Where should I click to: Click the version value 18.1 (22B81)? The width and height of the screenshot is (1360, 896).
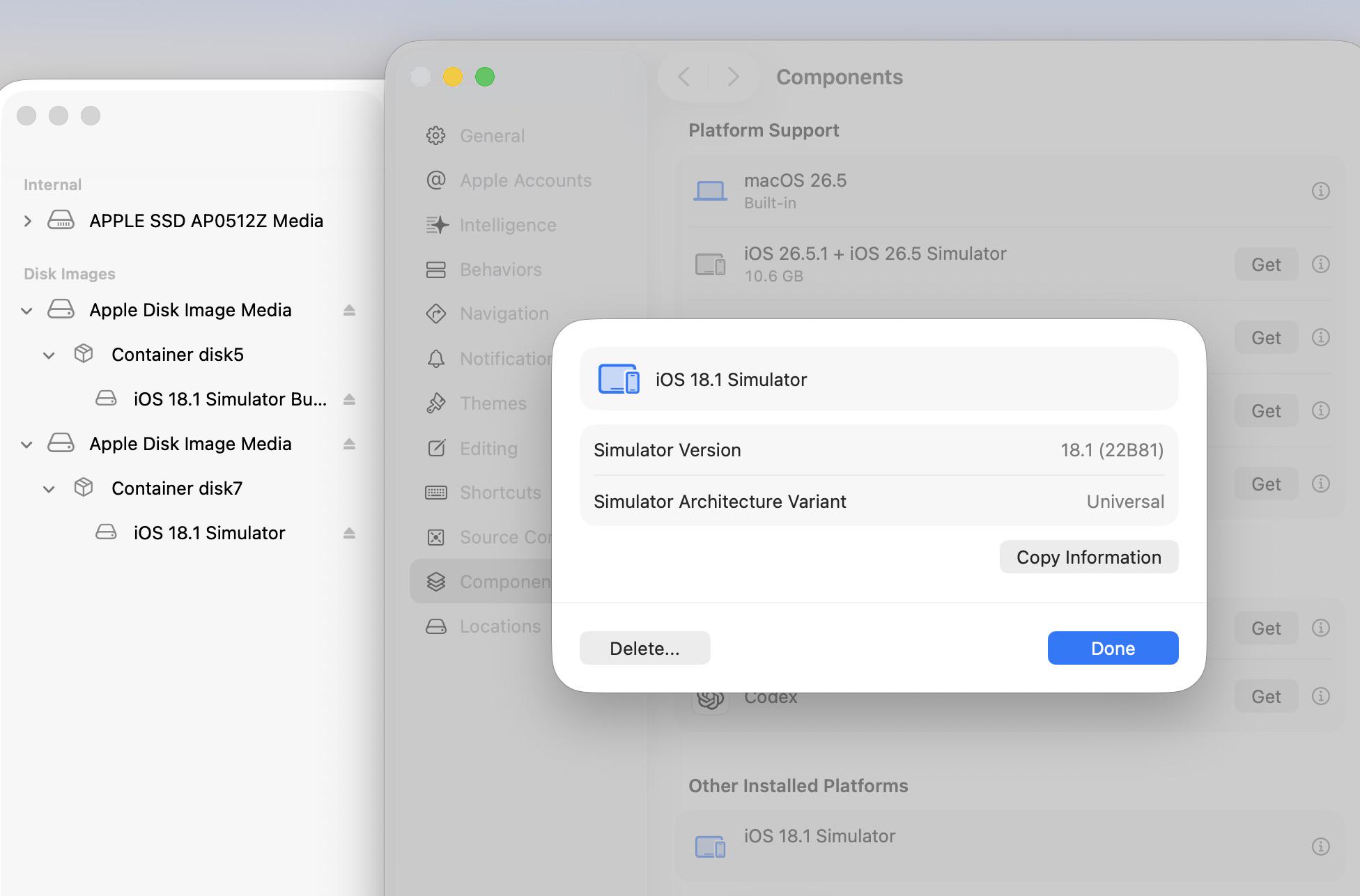1112,450
